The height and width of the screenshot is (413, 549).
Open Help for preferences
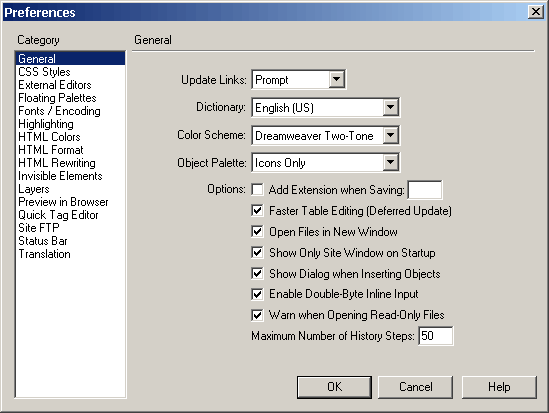click(x=499, y=387)
